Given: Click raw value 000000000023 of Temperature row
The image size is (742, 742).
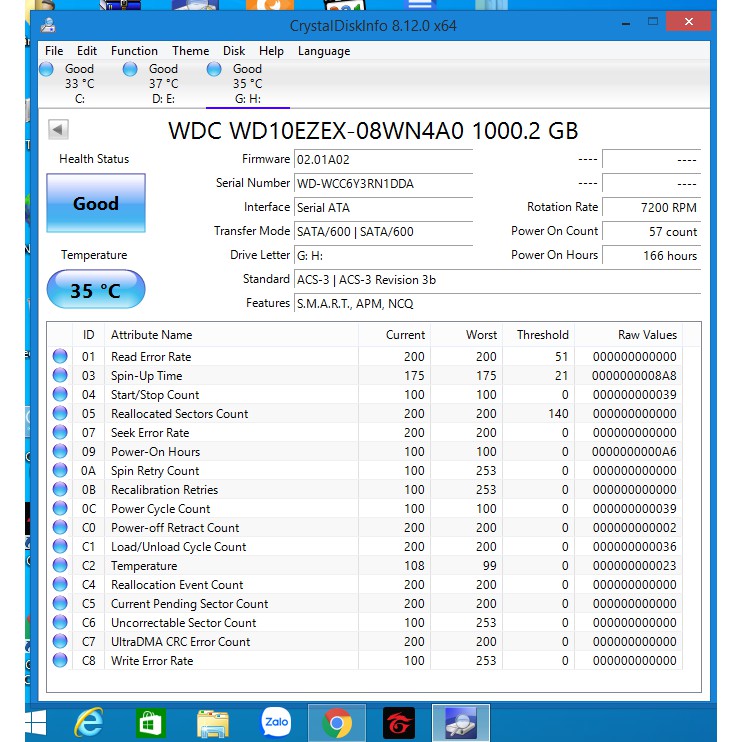Looking at the screenshot, I should [x=634, y=565].
